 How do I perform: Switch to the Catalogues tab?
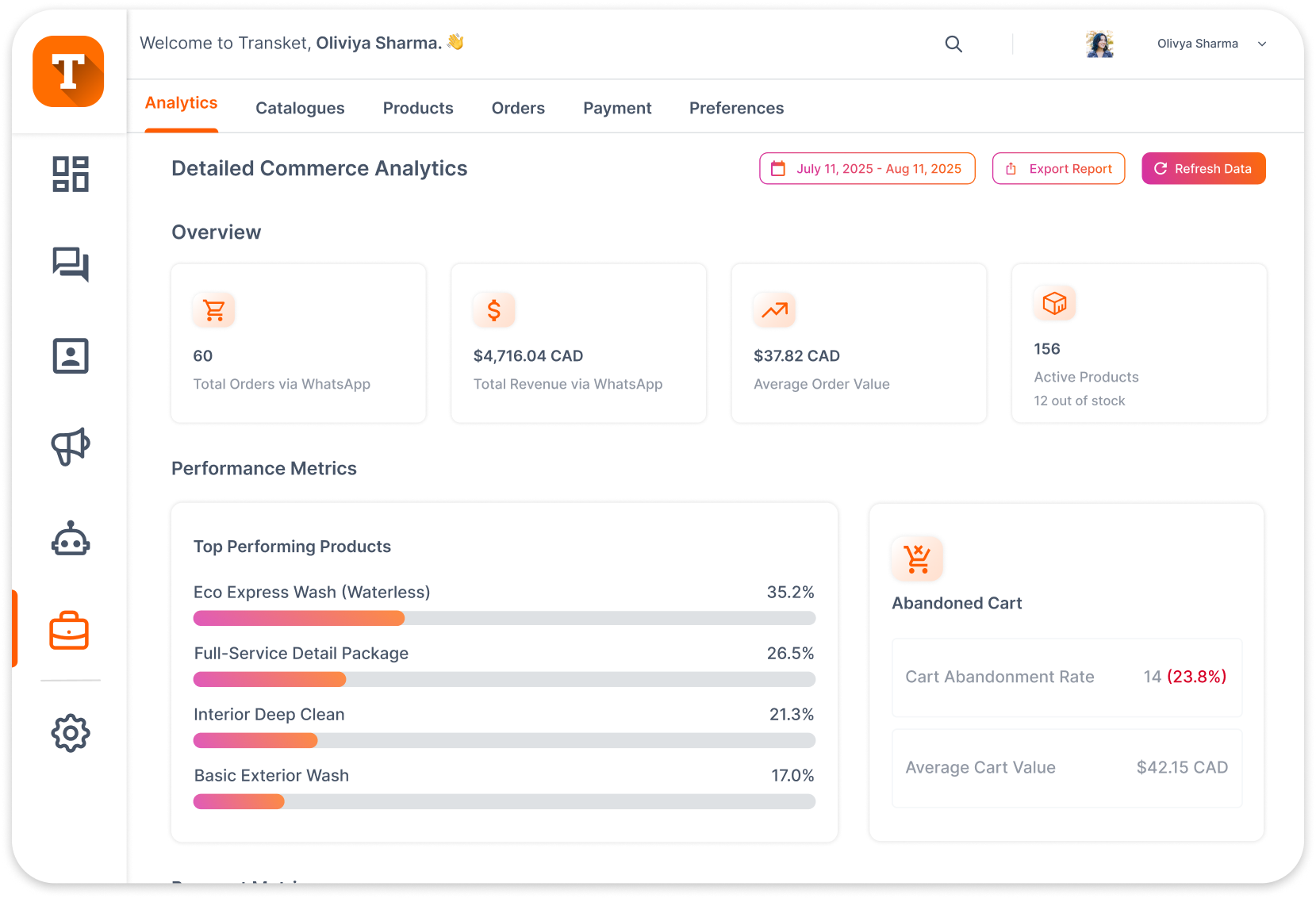click(x=300, y=109)
